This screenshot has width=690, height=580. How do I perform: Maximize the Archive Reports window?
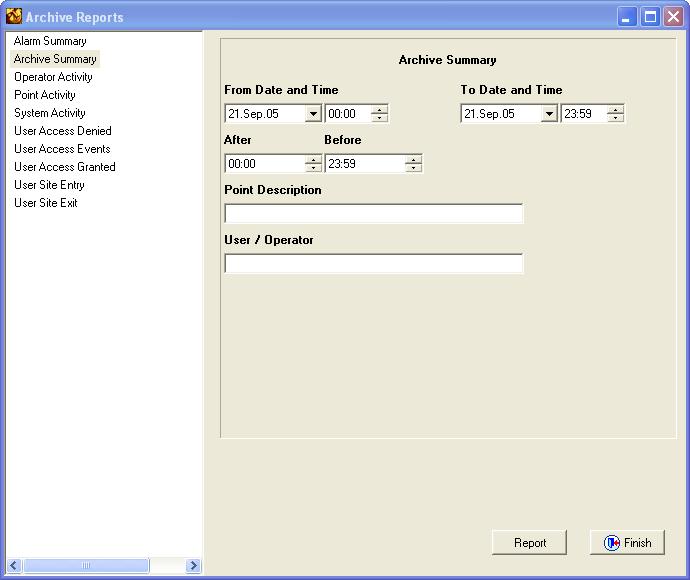650,17
